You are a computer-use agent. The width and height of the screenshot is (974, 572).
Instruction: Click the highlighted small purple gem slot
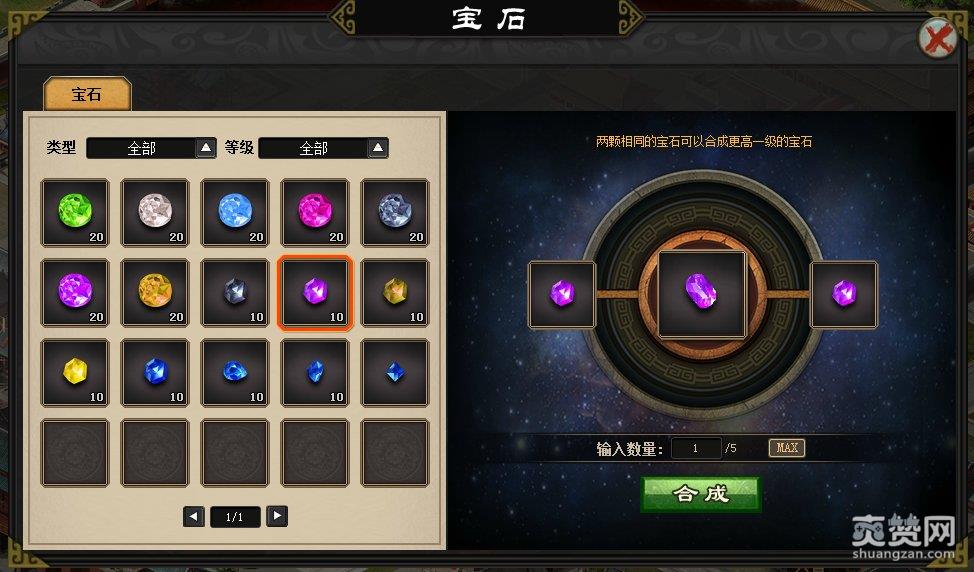click(315, 293)
